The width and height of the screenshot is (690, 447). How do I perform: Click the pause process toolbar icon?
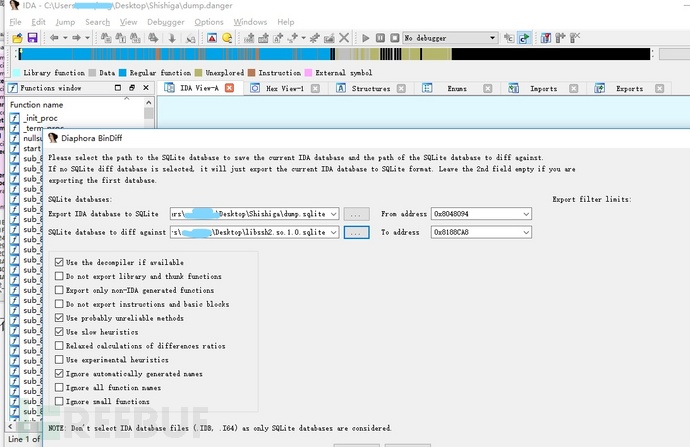[380, 38]
